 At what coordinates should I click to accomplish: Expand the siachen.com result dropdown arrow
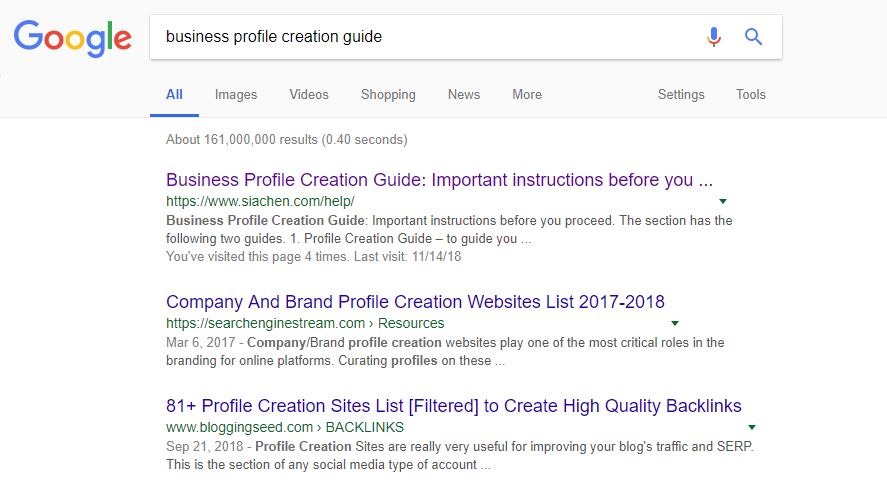click(x=723, y=202)
